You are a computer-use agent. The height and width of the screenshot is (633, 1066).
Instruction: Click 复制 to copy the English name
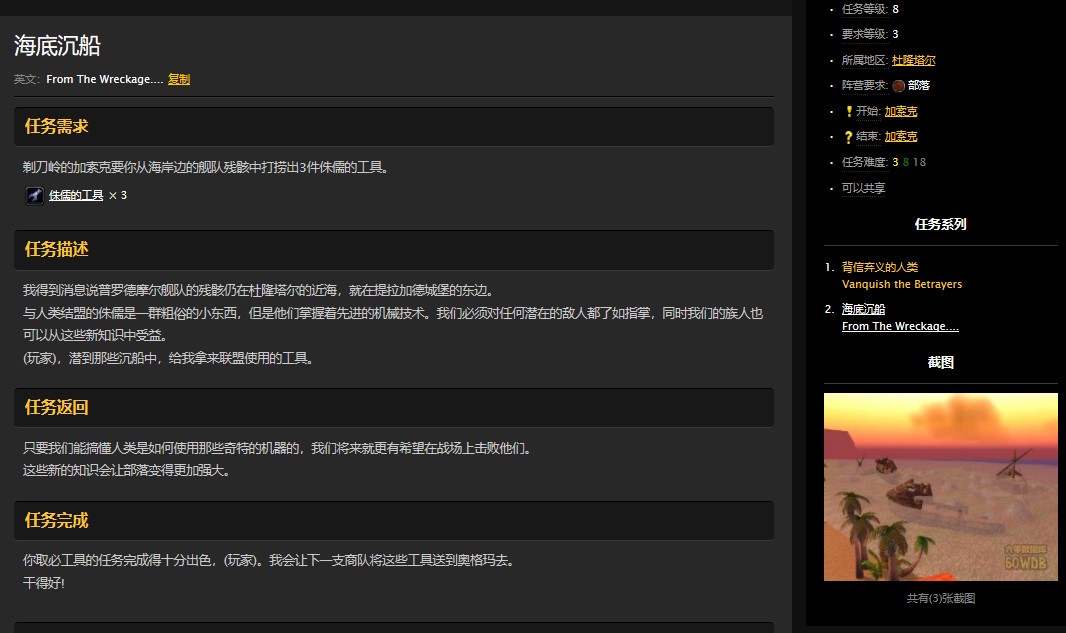178,79
